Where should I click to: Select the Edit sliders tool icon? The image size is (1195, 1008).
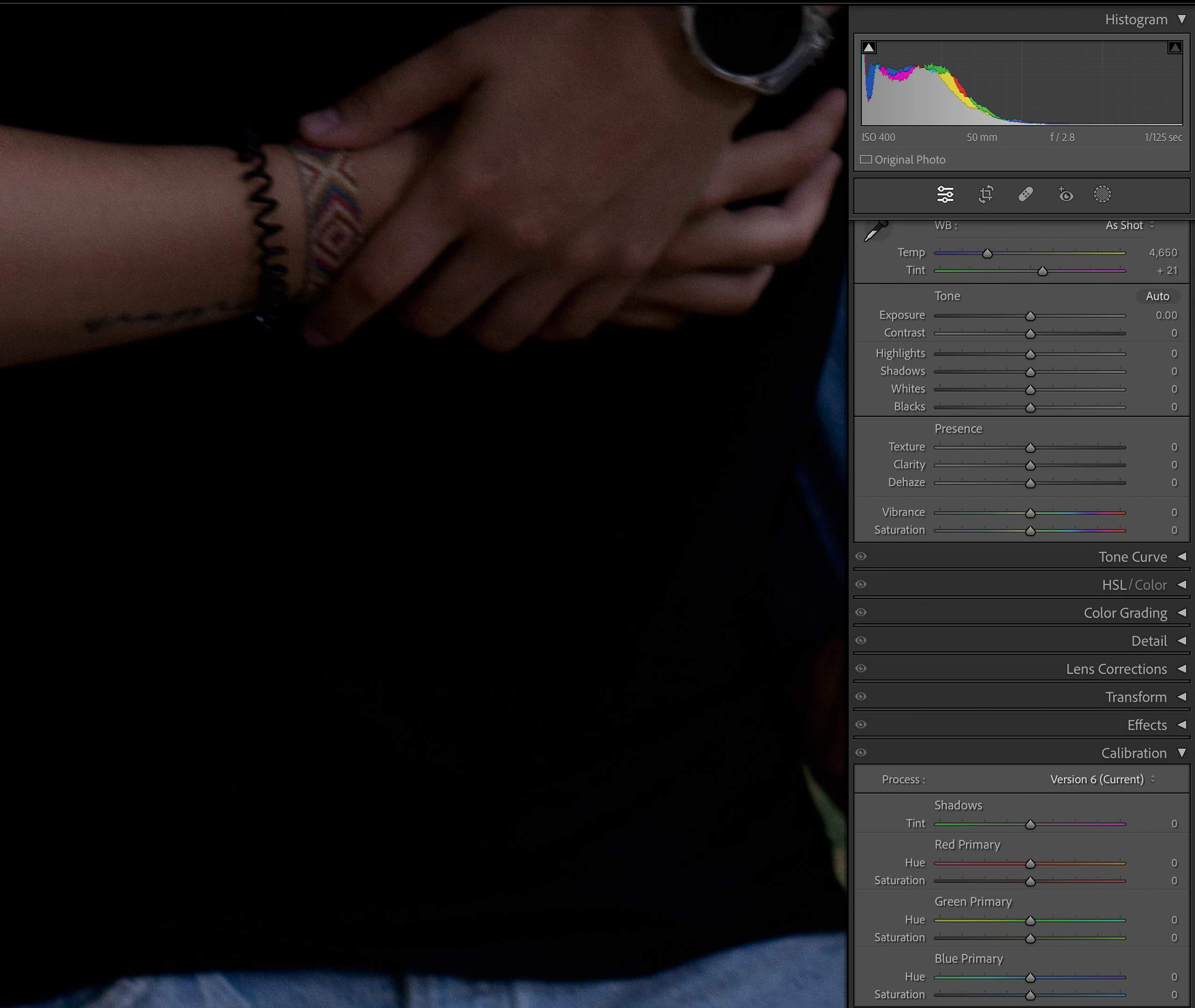tap(945, 195)
